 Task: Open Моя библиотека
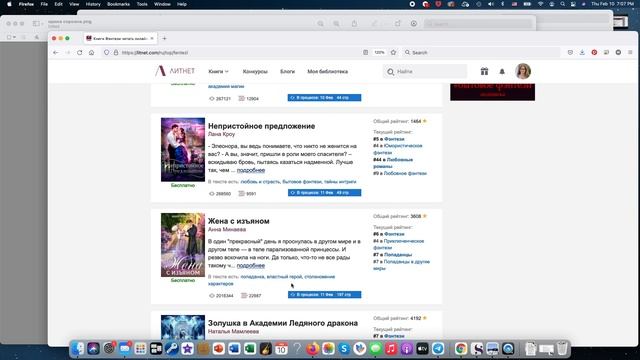(327, 71)
